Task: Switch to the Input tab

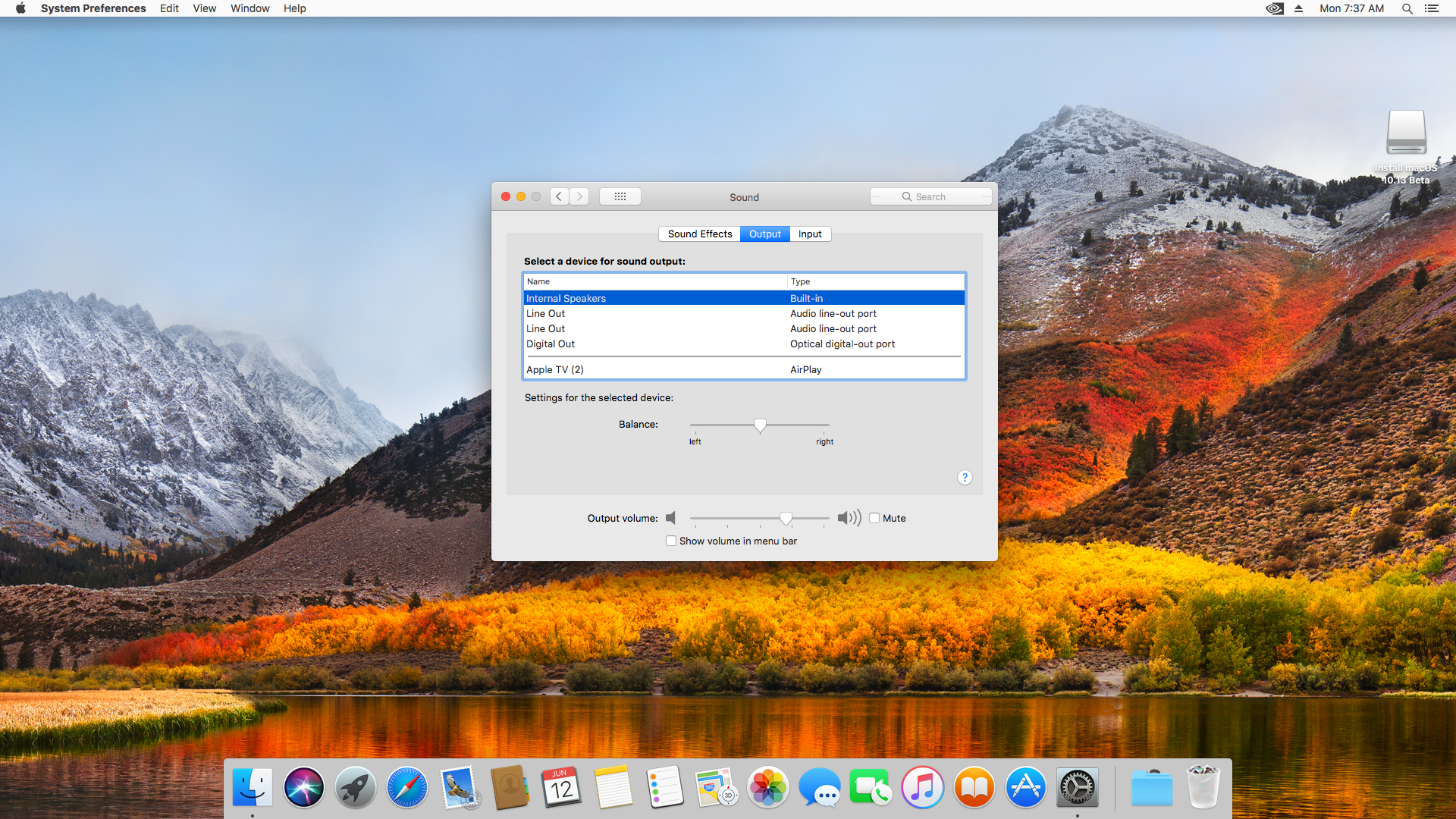Action: click(810, 234)
